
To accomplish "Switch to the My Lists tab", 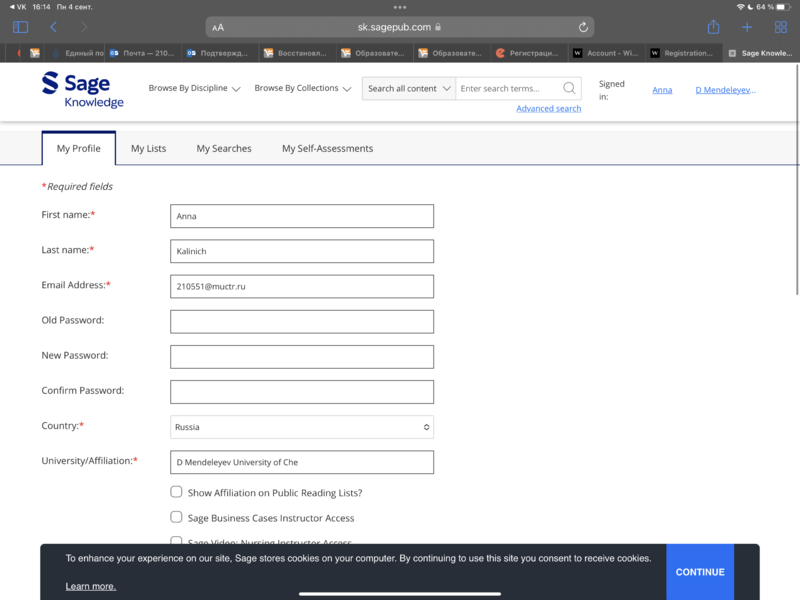I will point(148,148).
